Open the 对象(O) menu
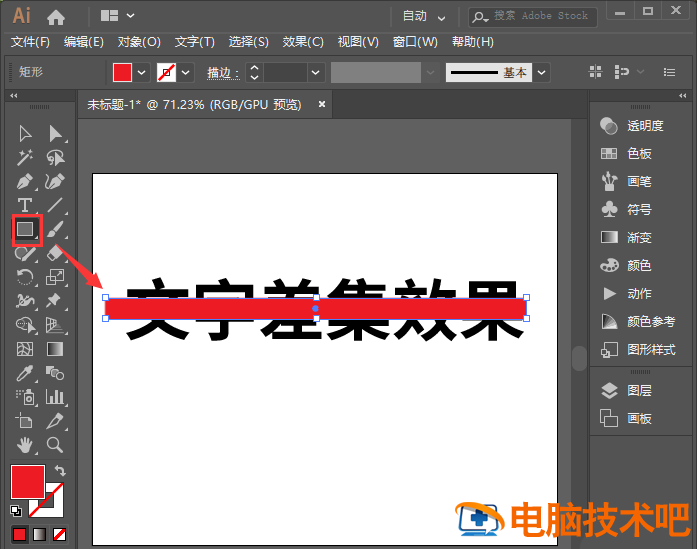Viewport: 697px width, 549px height. coord(139,42)
